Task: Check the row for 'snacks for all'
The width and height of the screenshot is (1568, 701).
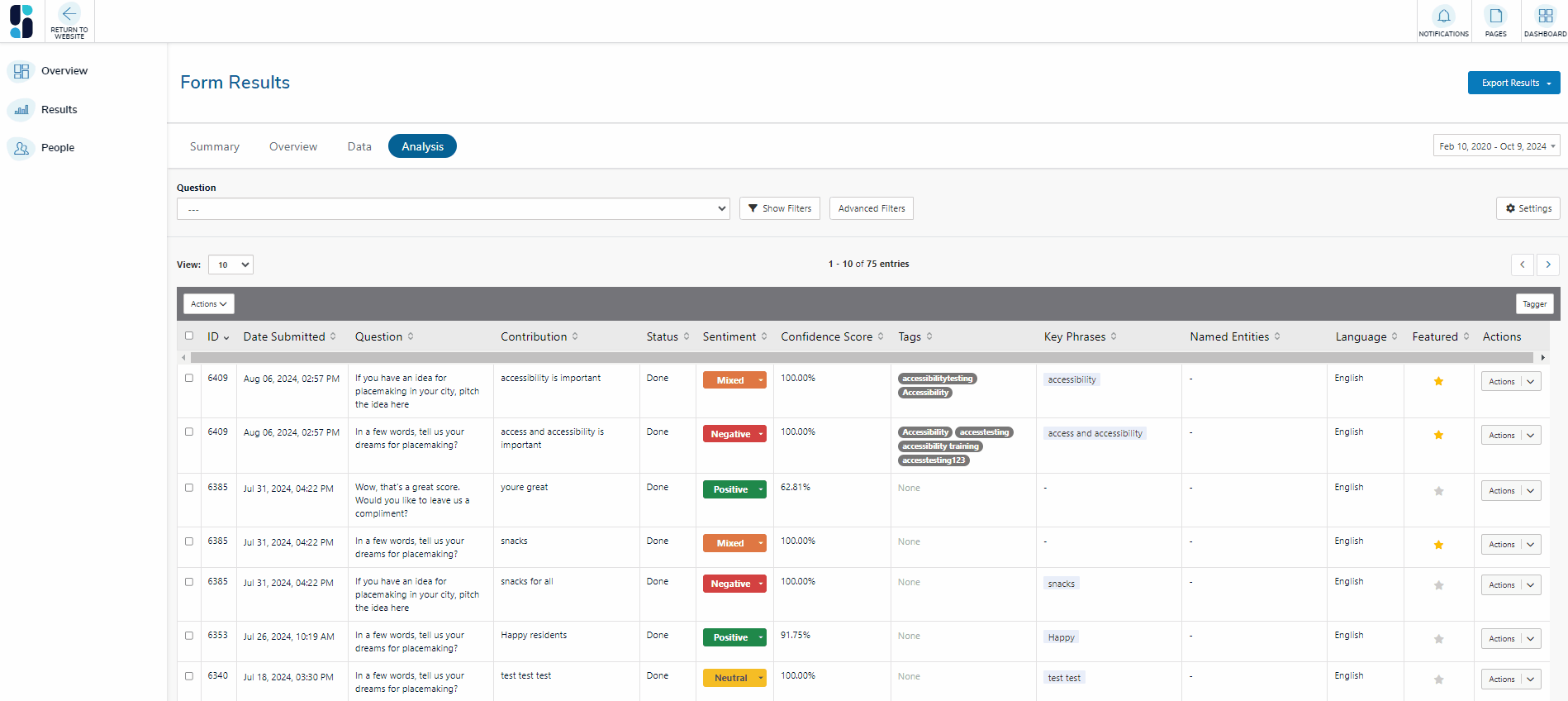Action: click(189, 582)
